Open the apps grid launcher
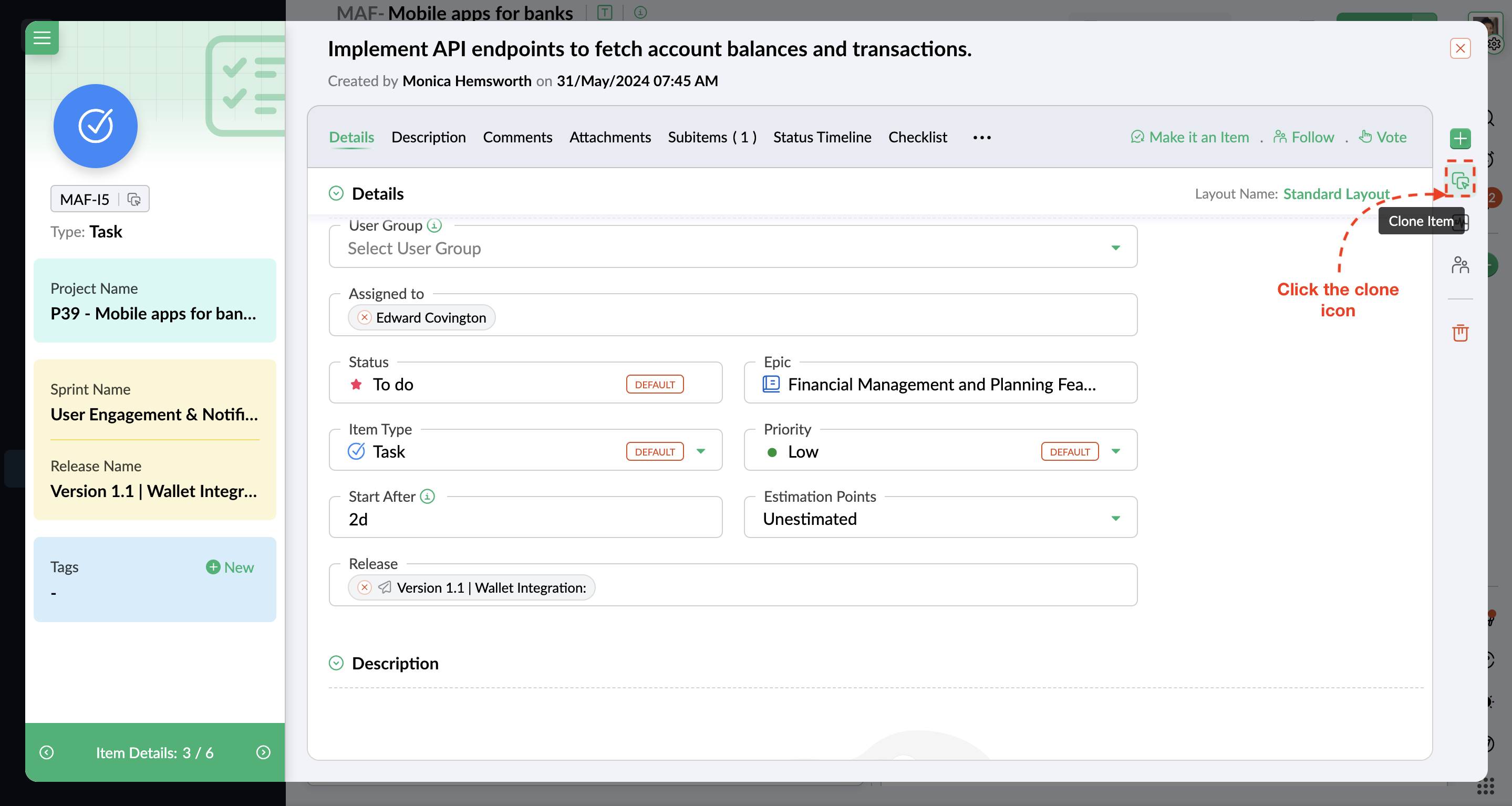This screenshot has height=806, width=1512. (x=1486, y=787)
